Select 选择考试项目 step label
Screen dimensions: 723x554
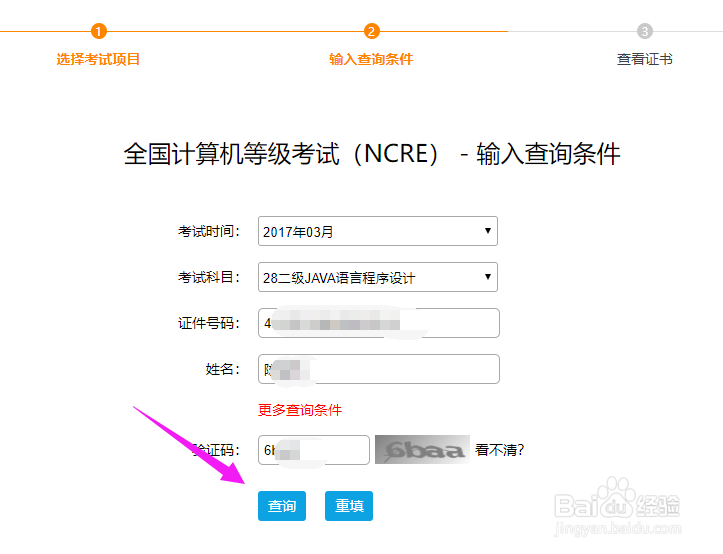98,59
